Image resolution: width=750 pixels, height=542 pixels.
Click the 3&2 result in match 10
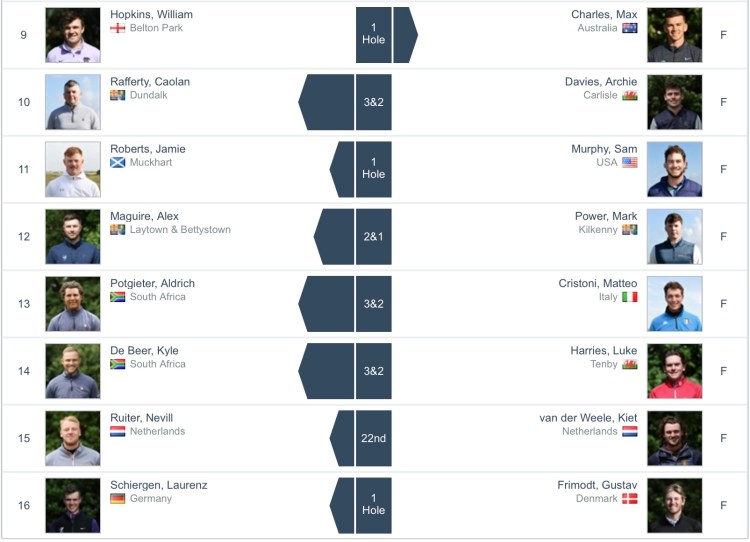click(x=373, y=102)
